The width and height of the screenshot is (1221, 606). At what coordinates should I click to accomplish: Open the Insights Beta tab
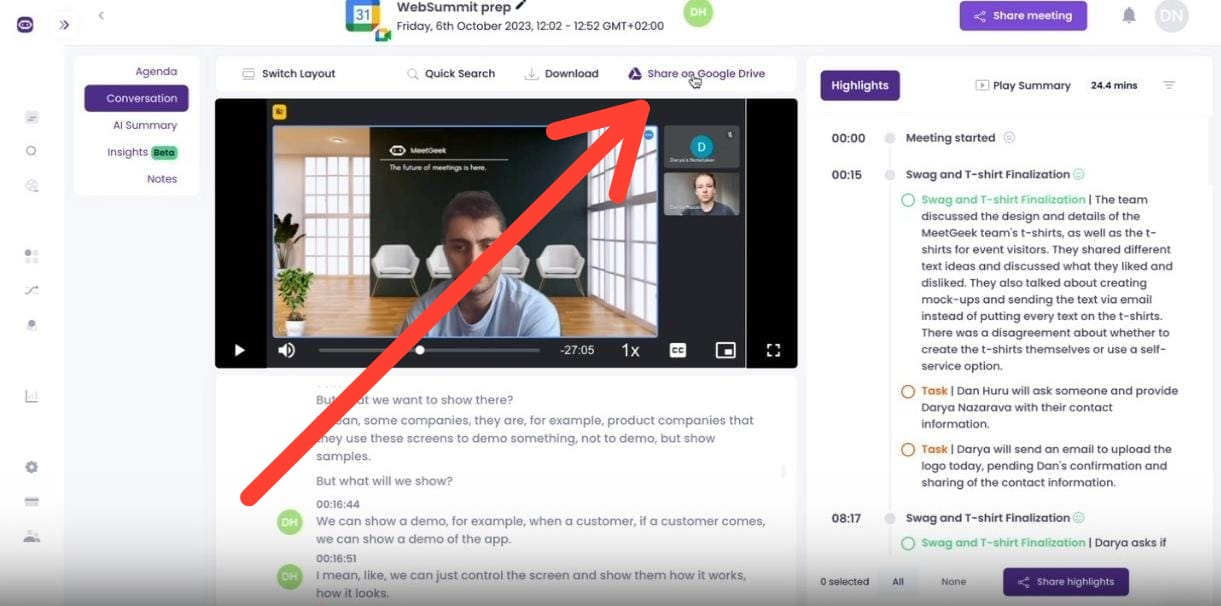pyautogui.click(x=142, y=152)
